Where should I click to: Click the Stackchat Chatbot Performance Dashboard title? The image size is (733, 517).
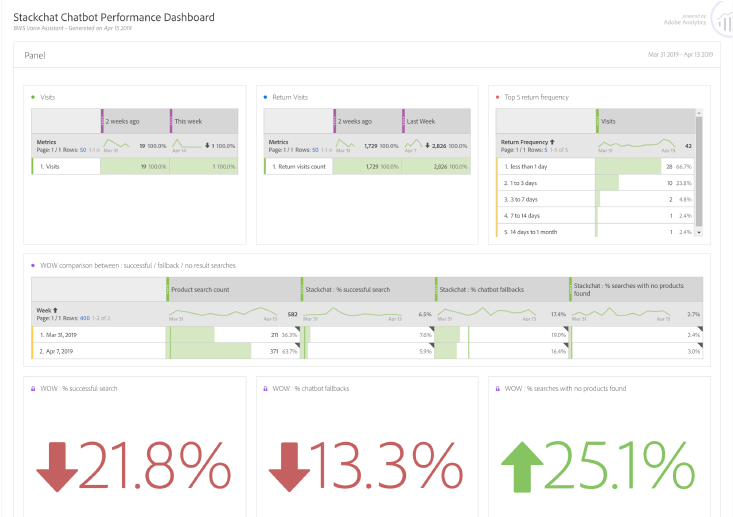click(114, 17)
